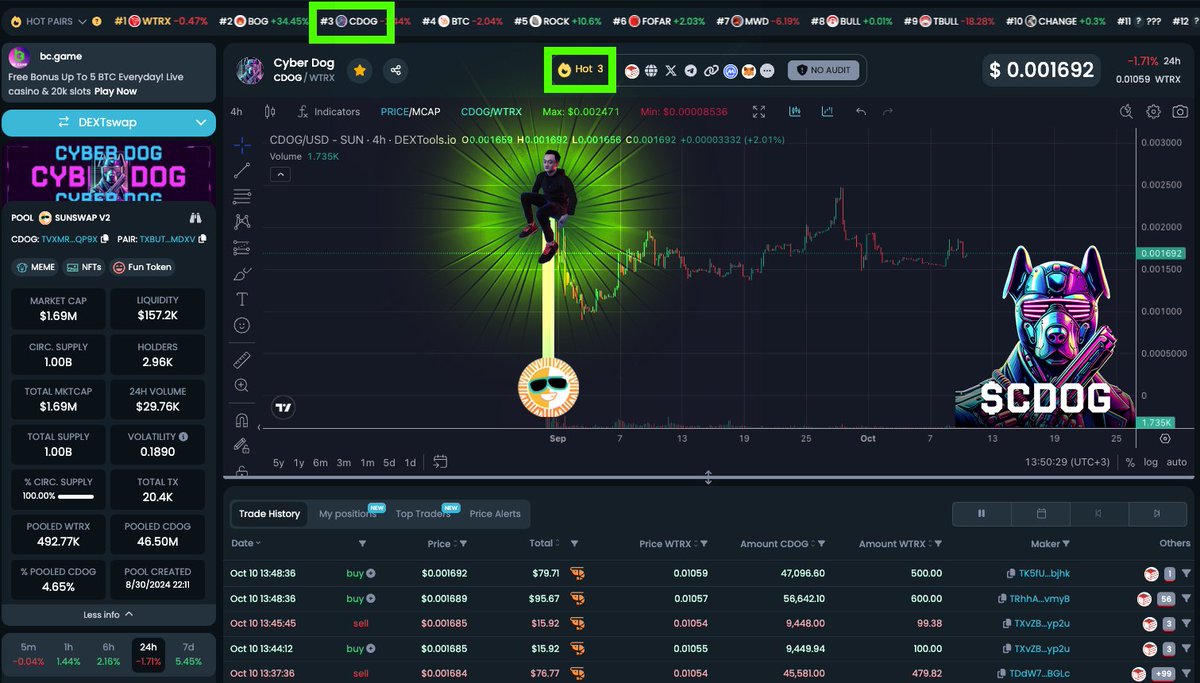Open pool explorer binoculars icon

click(196, 217)
